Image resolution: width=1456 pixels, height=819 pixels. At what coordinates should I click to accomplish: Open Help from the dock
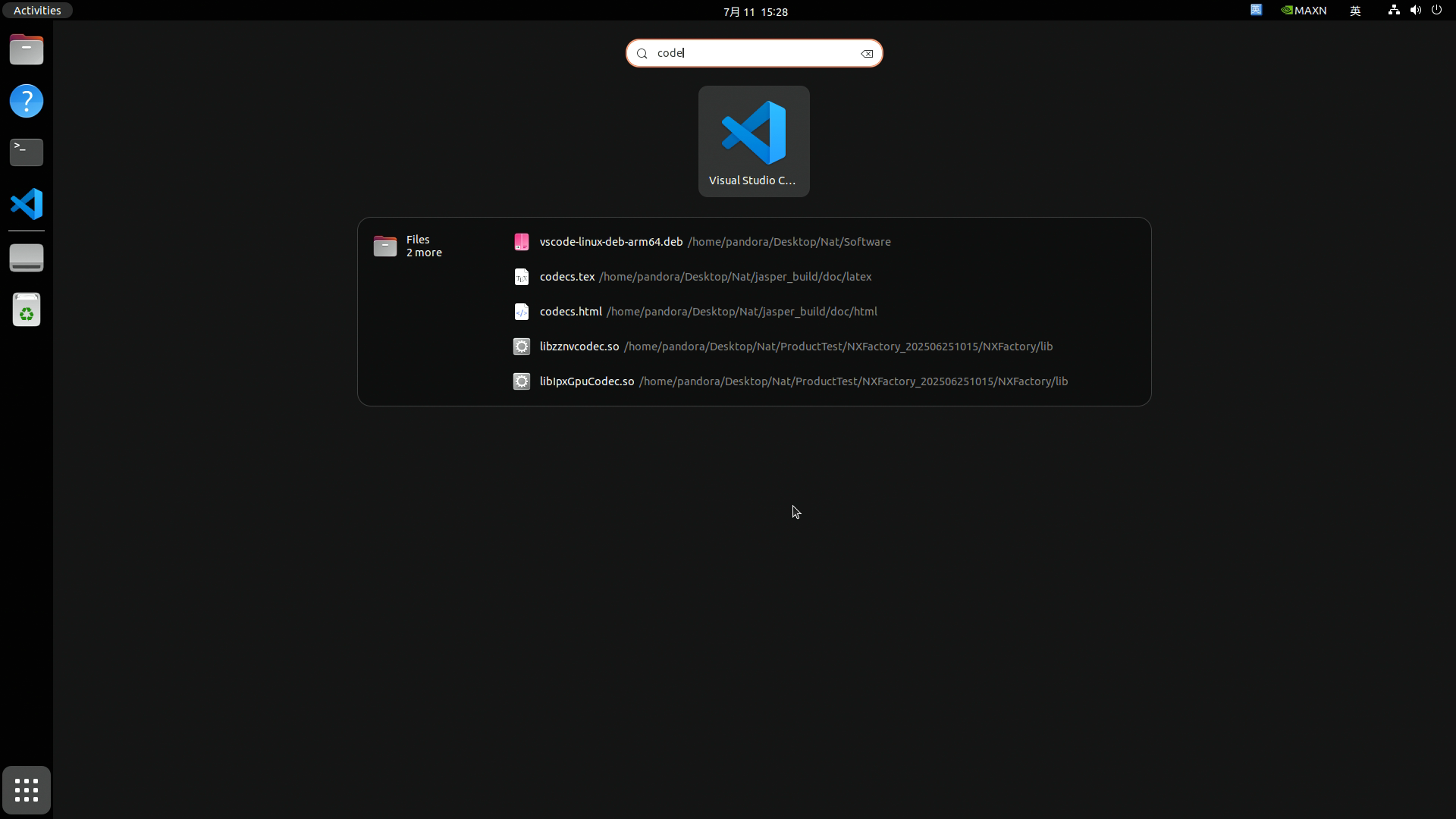[27, 101]
